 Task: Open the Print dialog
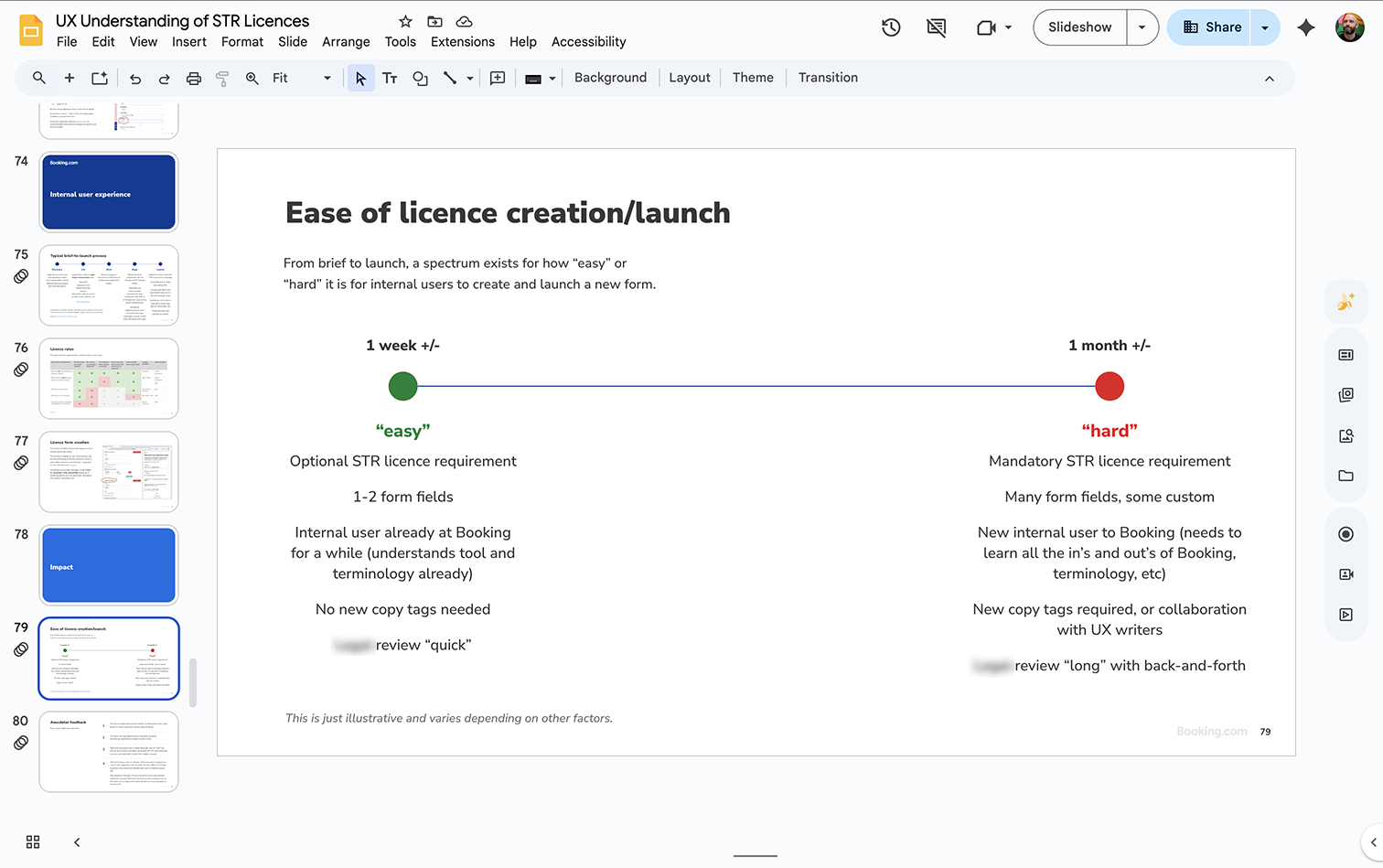[193, 78]
